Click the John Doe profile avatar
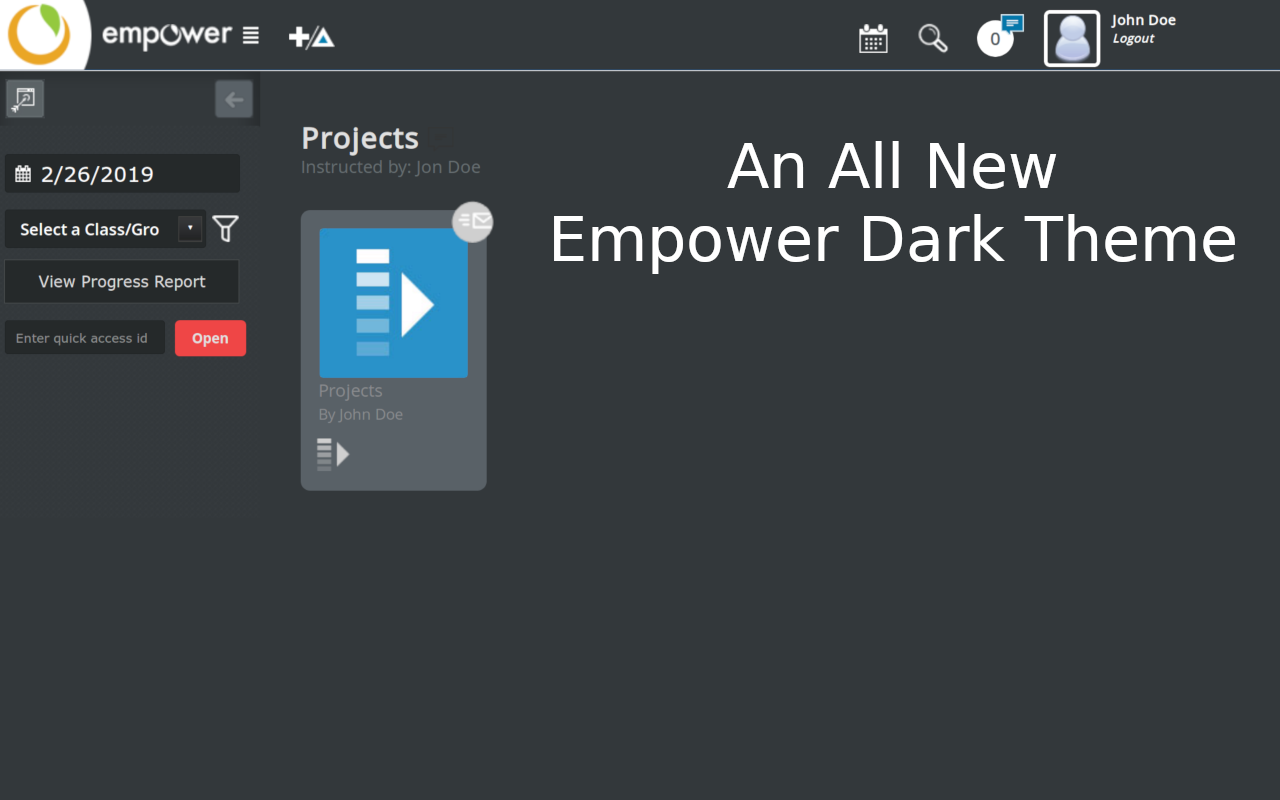The width and height of the screenshot is (1280, 800). [x=1071, y=38]
